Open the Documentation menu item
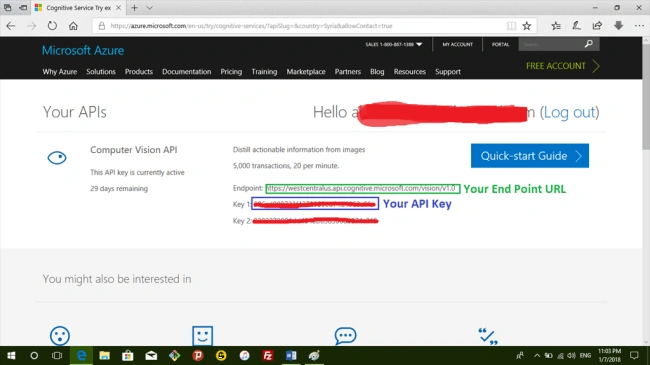 click(x=187, y=72)
